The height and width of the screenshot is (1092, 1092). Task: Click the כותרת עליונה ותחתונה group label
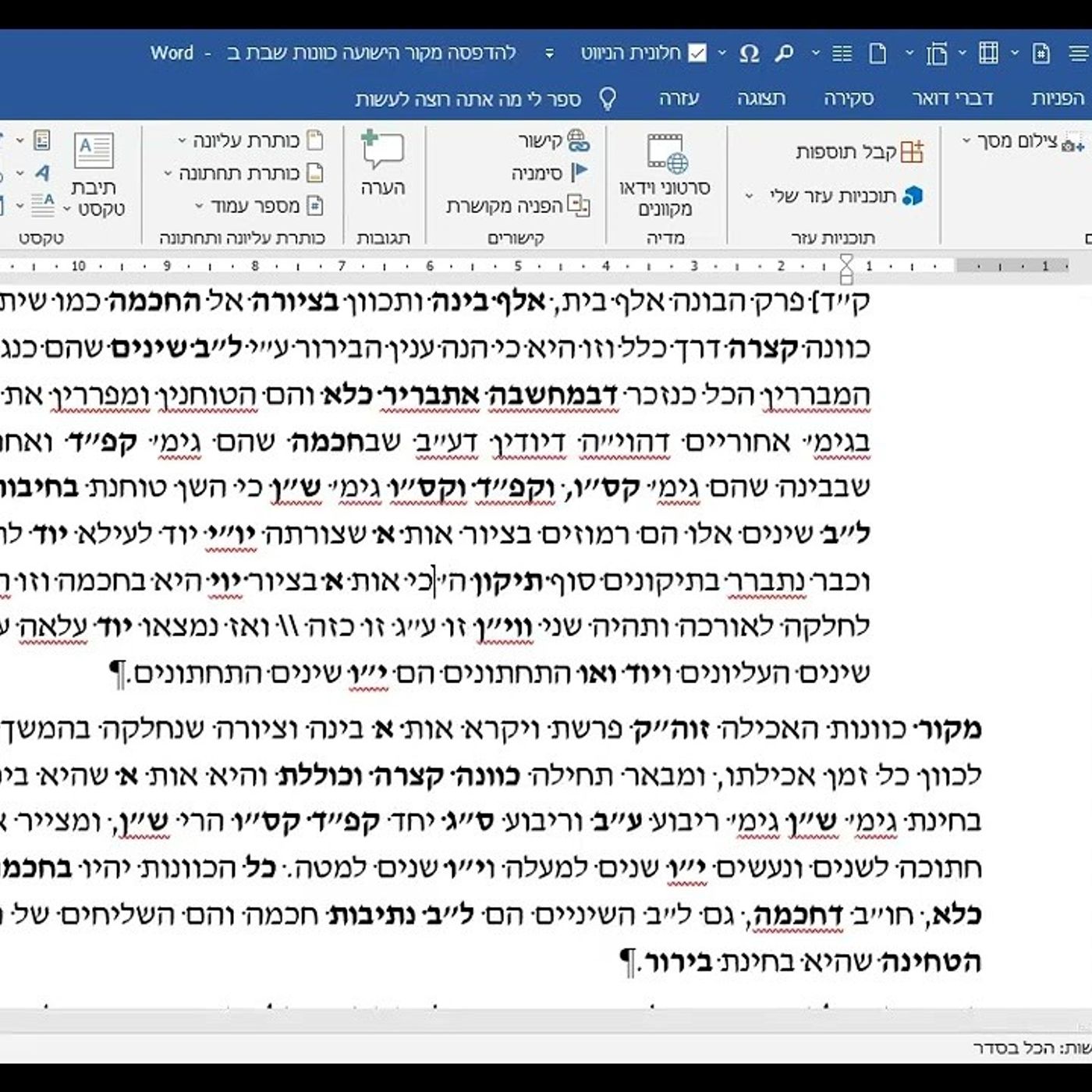coord(242,238)
